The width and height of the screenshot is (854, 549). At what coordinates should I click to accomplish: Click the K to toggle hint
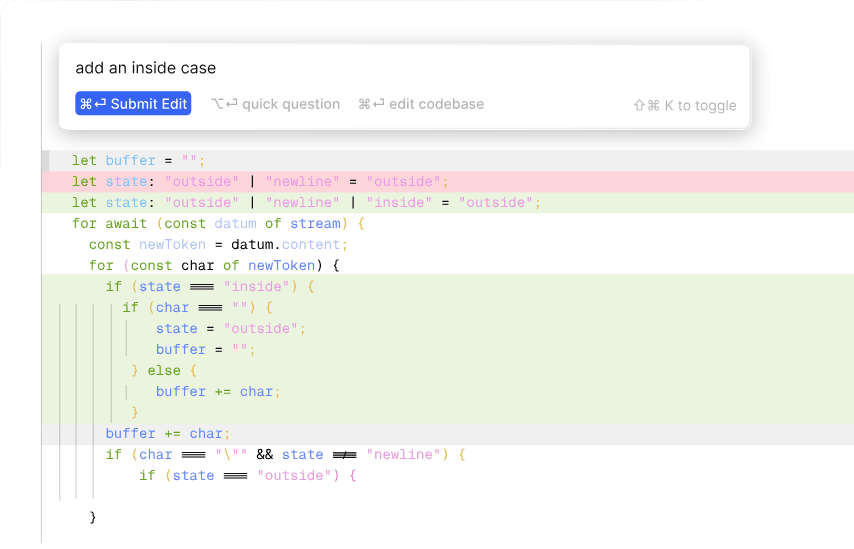tap(684, 105)
